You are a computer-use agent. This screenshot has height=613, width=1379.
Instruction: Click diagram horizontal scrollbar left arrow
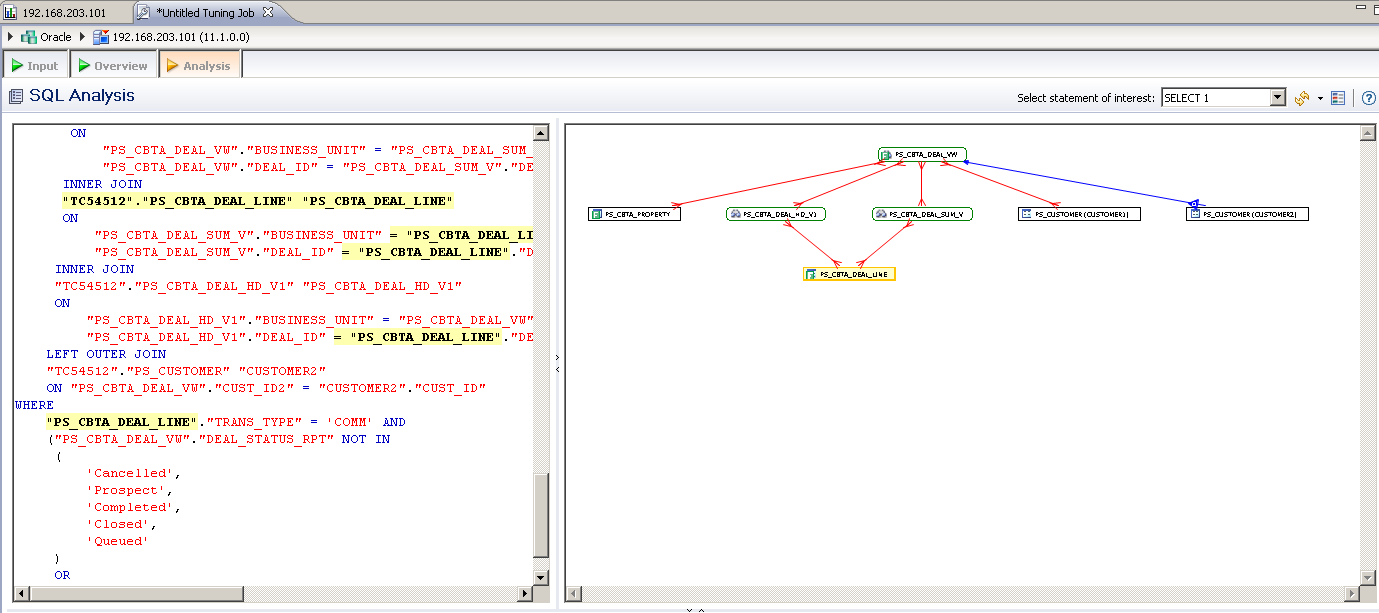coord(574,594)
